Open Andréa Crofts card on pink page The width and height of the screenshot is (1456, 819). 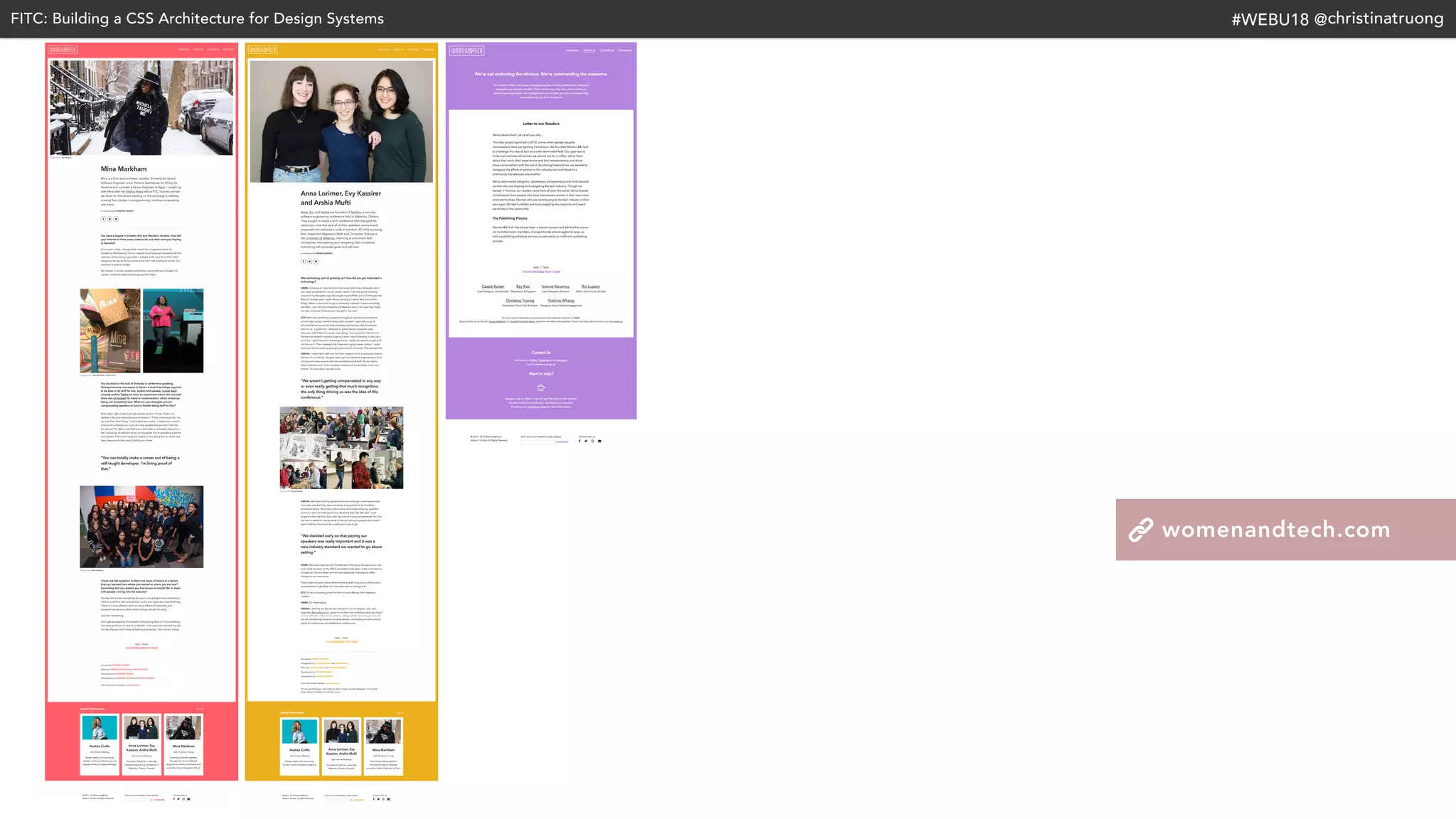(x=100, y=744)
